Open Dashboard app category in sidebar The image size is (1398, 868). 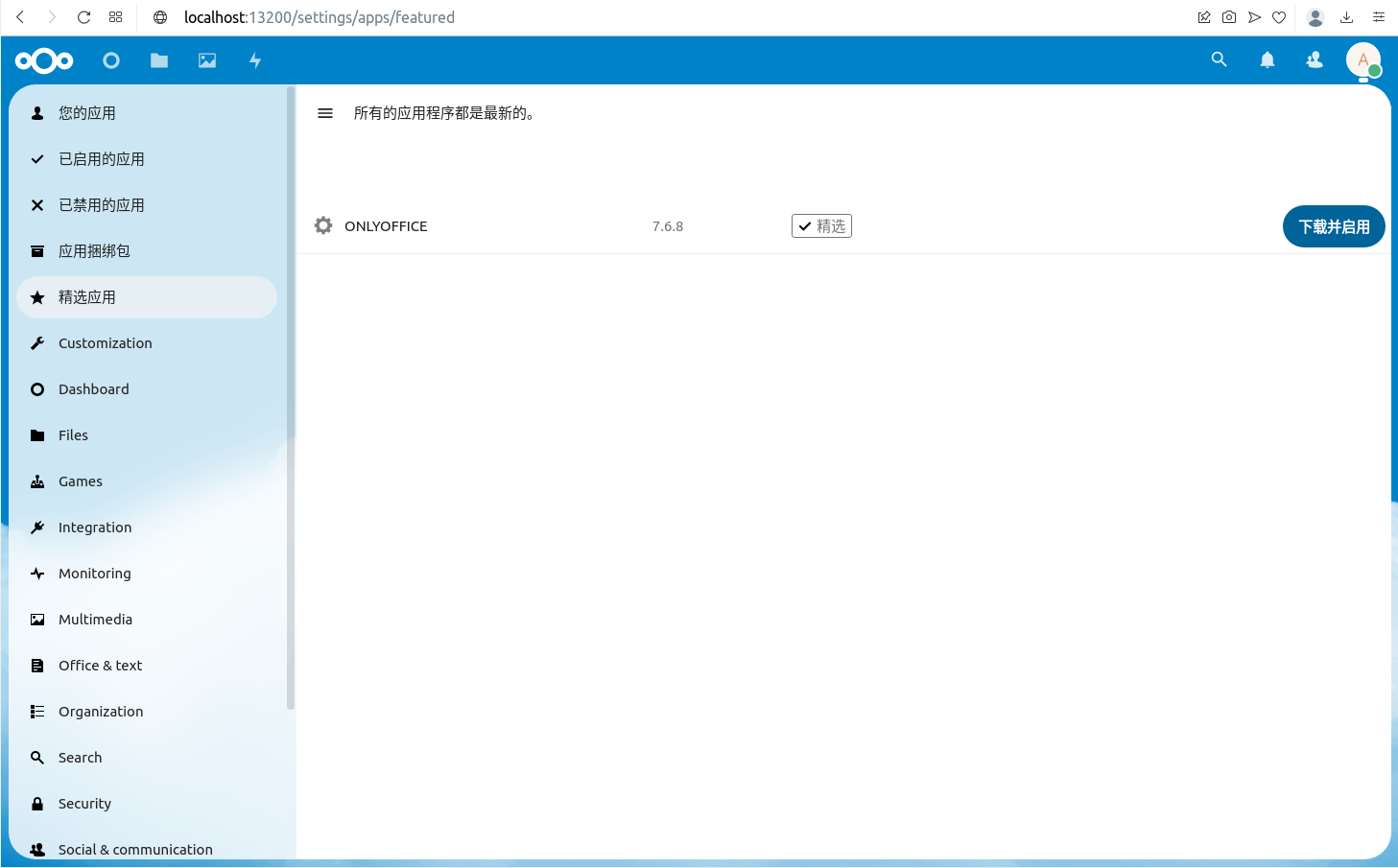point(147,389)
